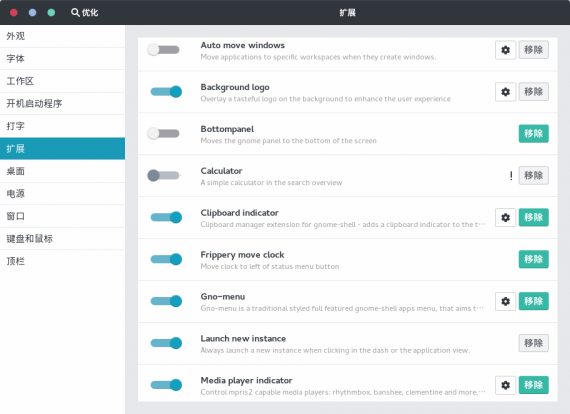Screen dimensions: 570x414
Task: Switch off Launch new instance
Action: tap(166, 343)
